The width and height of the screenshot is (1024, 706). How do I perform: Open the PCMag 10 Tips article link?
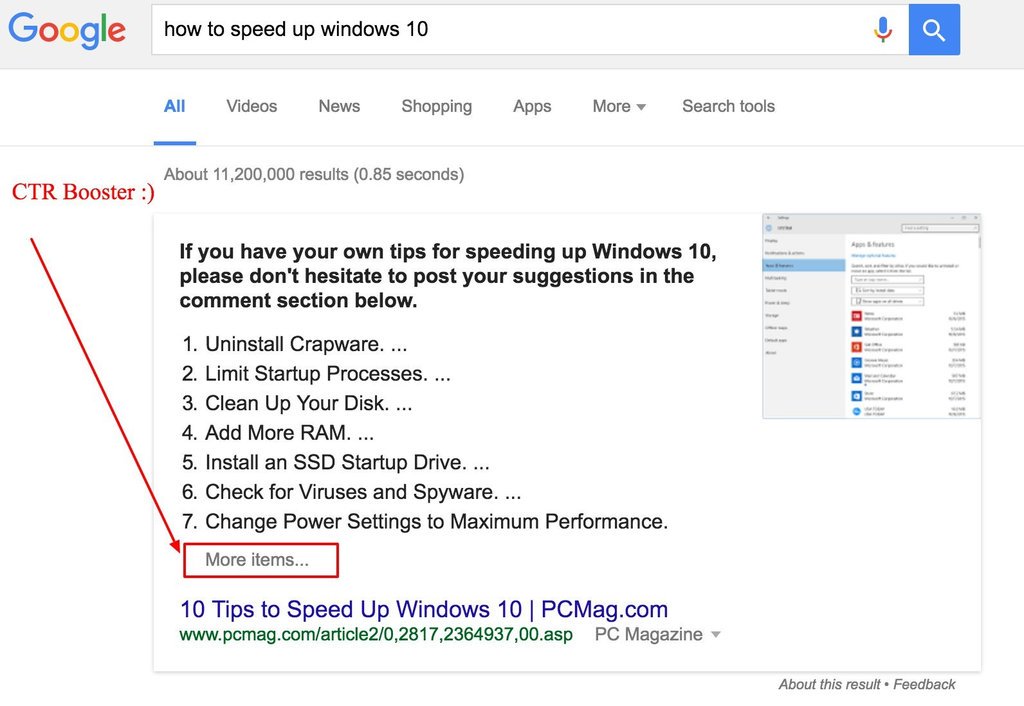422,609
